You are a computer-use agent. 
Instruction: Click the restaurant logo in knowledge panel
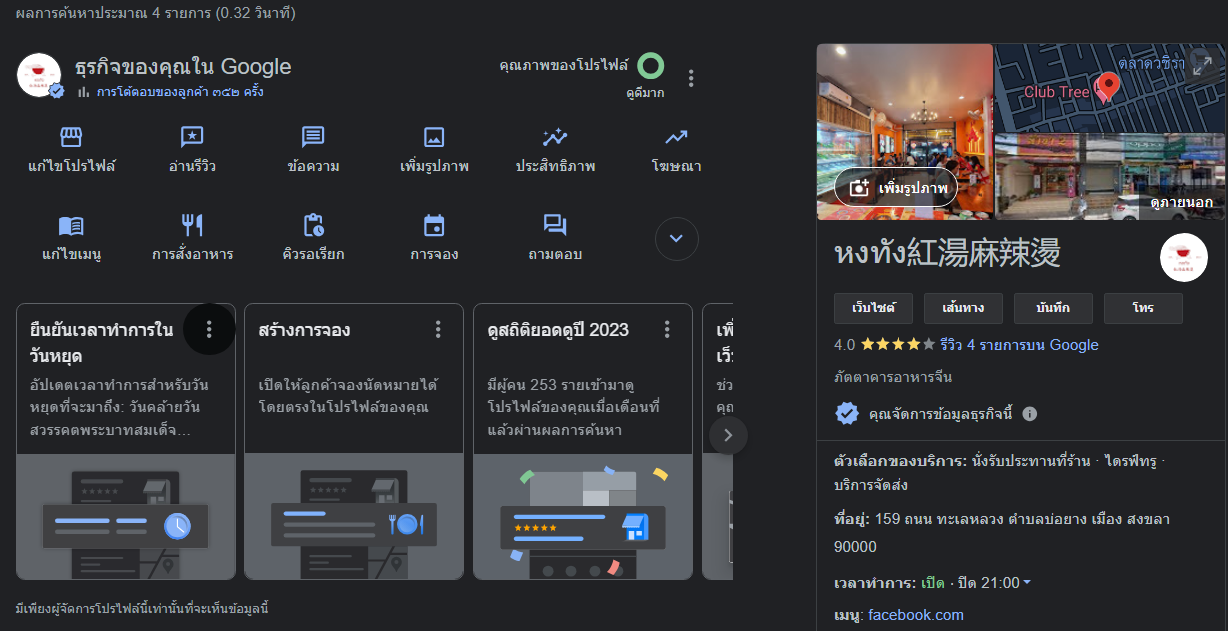point(1184,258)
